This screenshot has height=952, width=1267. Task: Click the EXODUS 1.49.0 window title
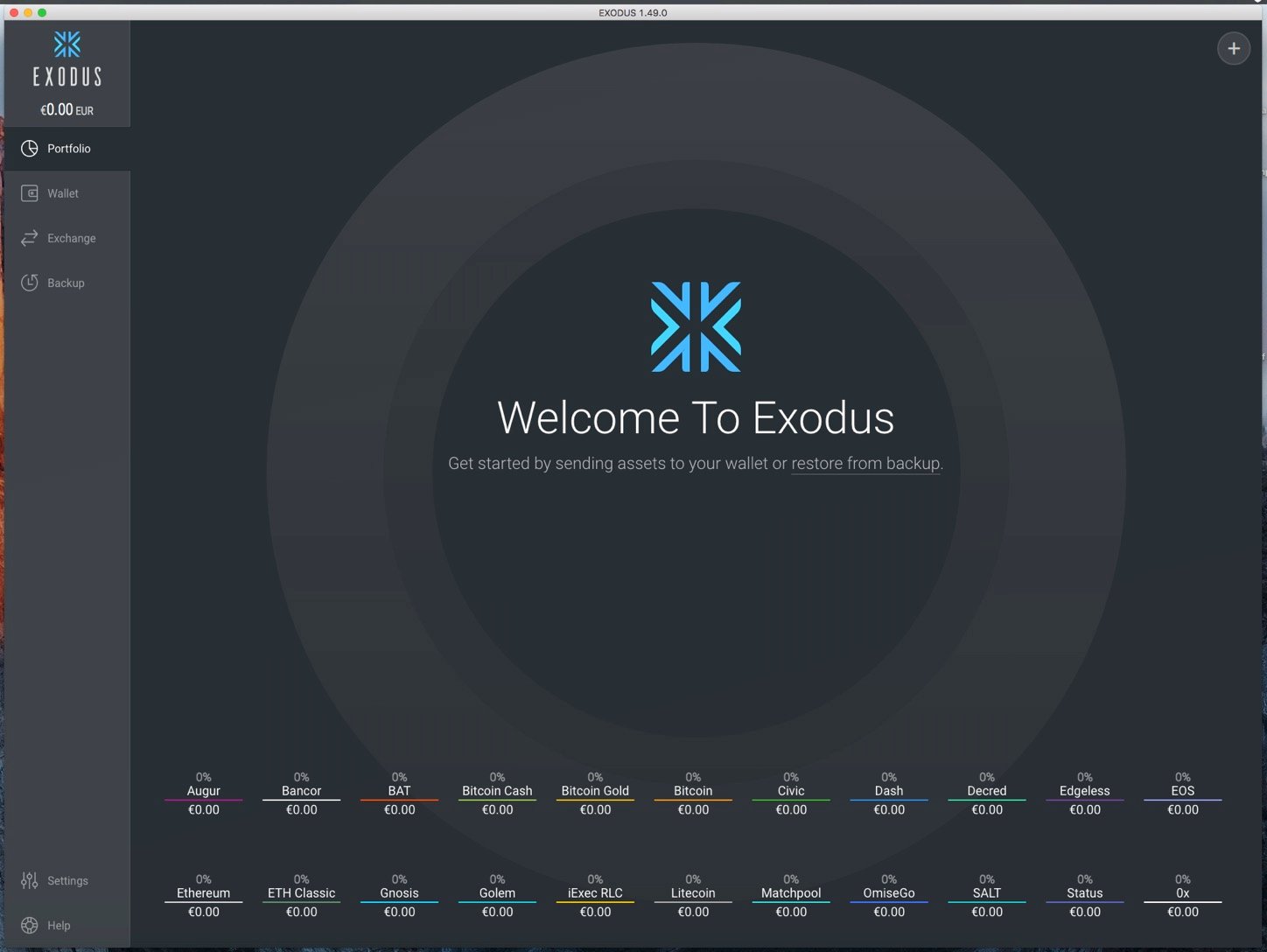click(x=633, y=12)
